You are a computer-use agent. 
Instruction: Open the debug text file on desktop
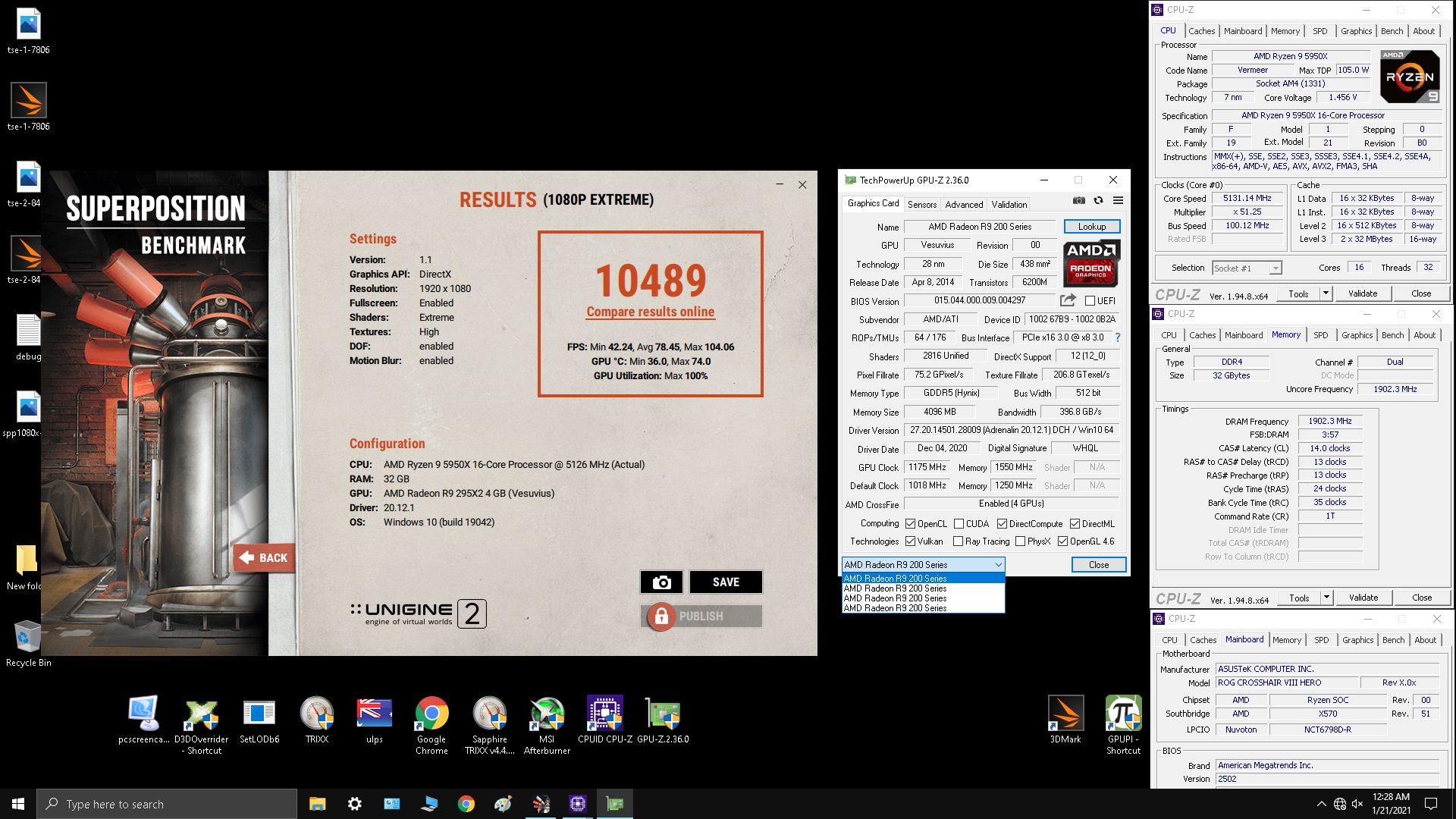(x=28, y=337)
